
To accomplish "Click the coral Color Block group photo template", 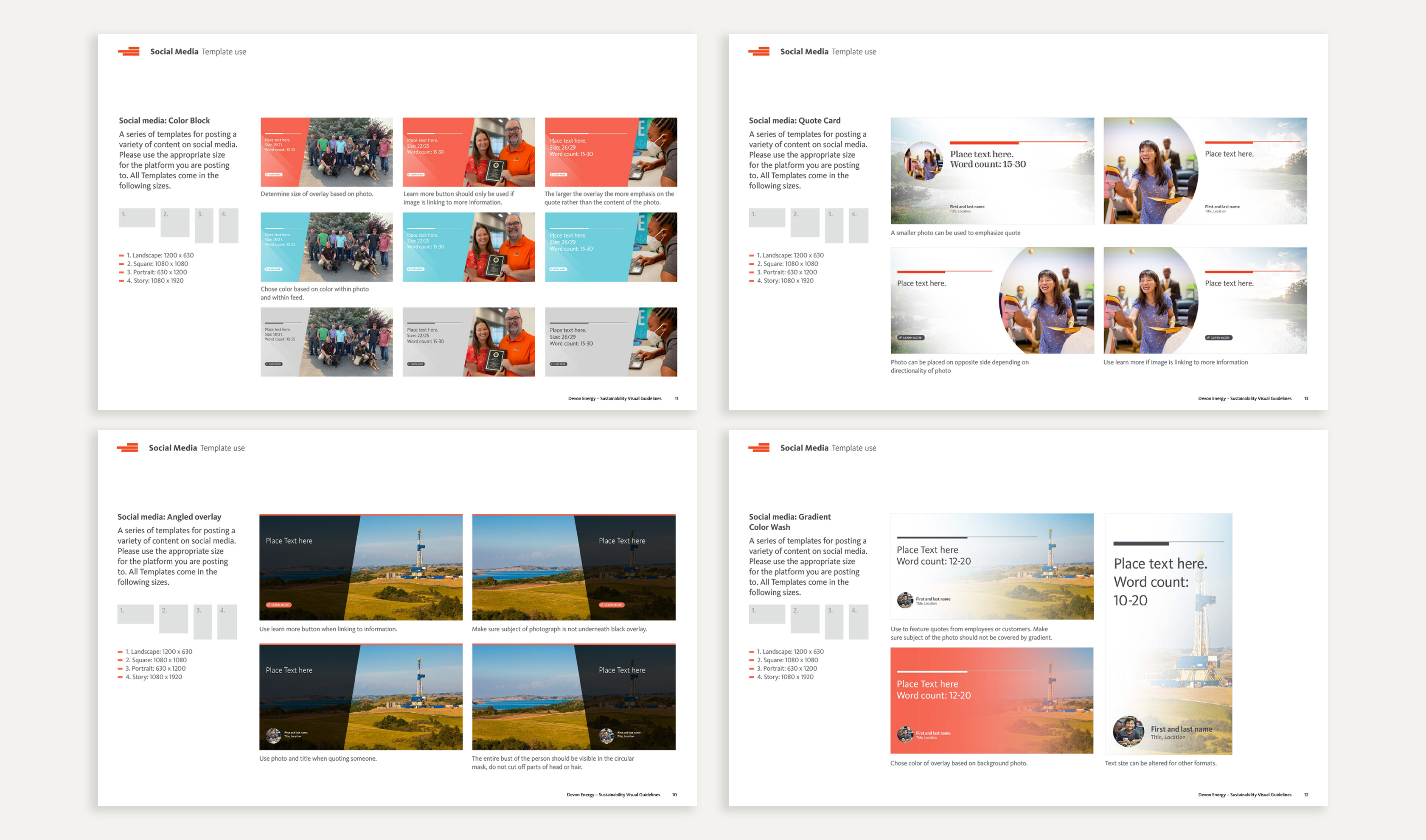I will tap(326, 152).
